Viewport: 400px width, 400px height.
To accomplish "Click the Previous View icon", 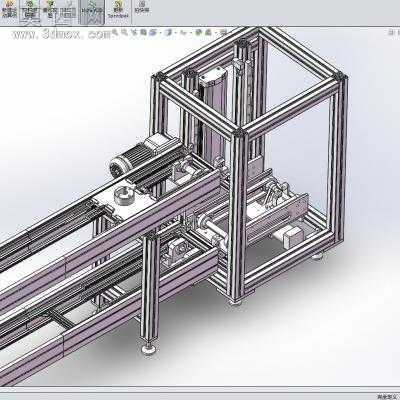I will pyautogui.click(x=134, y=32).
